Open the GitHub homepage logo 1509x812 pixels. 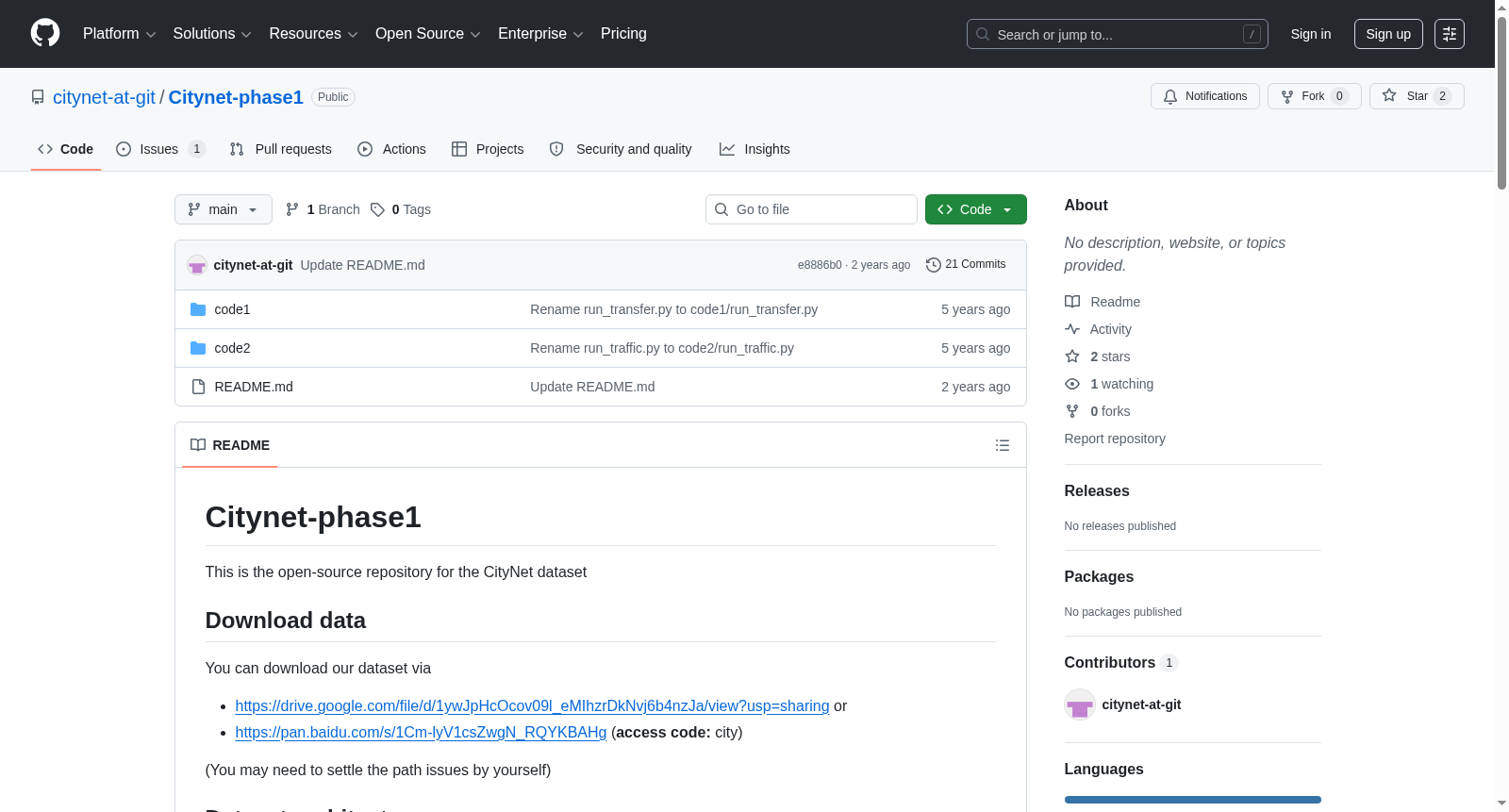[x=45, y=33]
